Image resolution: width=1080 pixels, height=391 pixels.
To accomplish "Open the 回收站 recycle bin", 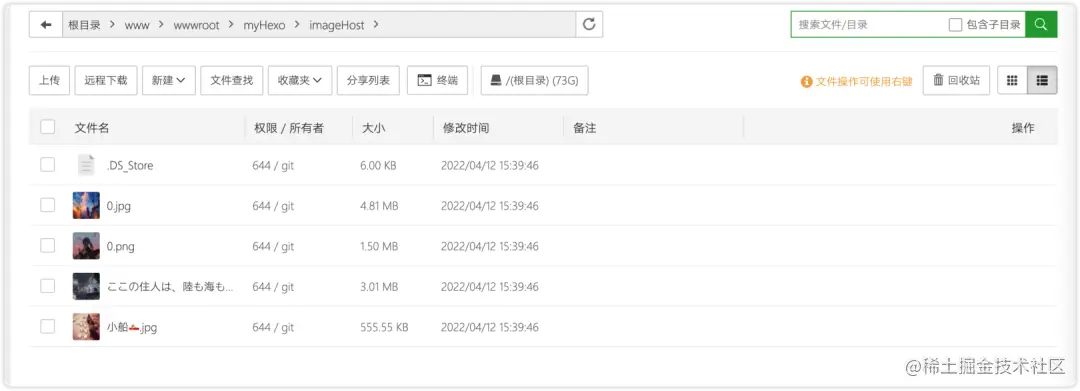I will pyautogui.click(x=956, y=81).
